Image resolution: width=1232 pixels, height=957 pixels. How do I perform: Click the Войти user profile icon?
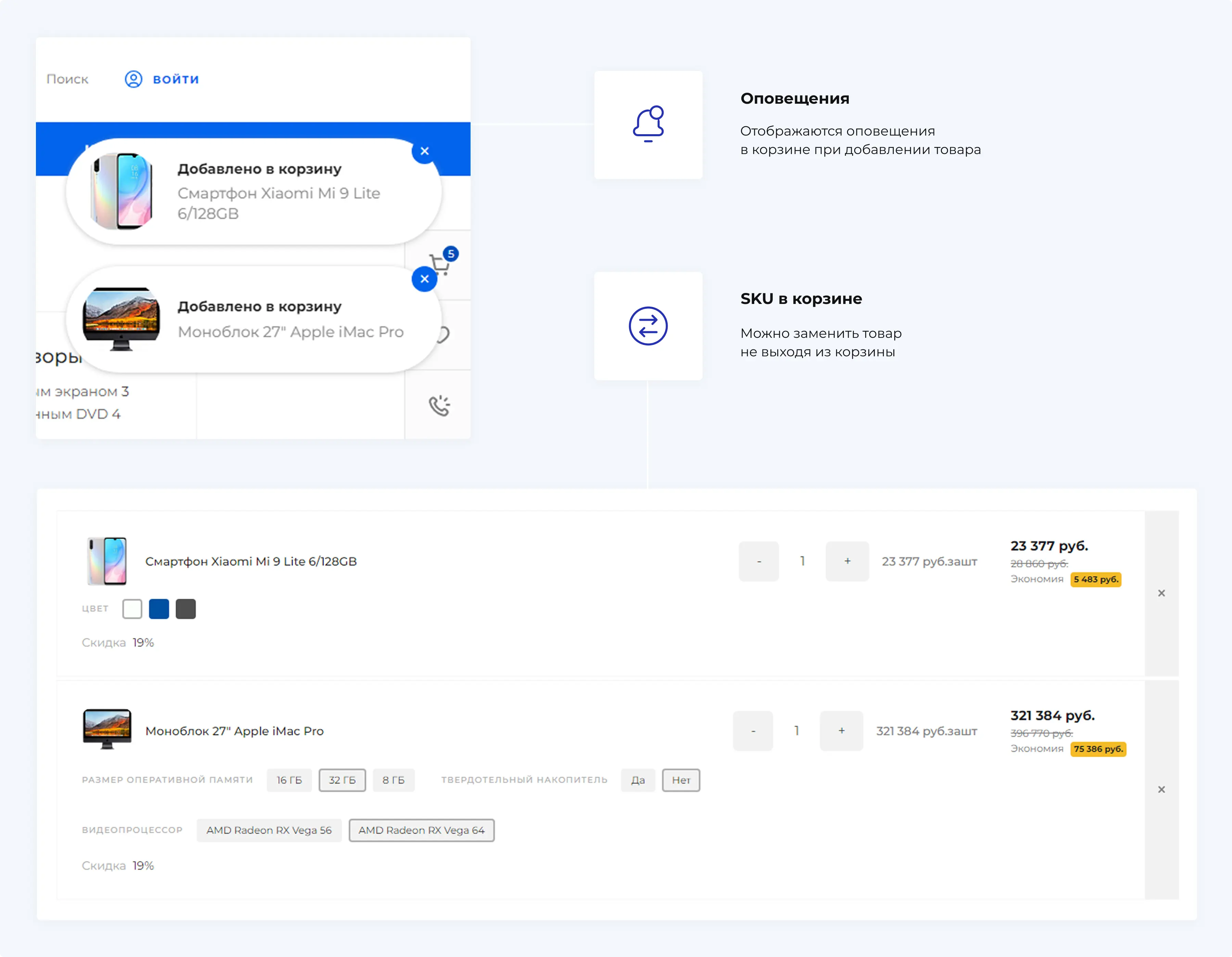[133, 79]
